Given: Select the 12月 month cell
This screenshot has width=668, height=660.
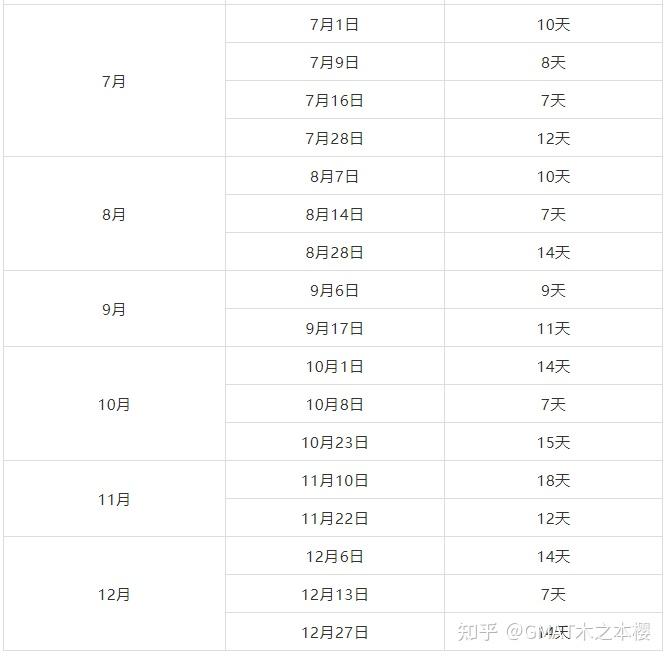Looking at the screenshot, I should click(x=114, y=594).
